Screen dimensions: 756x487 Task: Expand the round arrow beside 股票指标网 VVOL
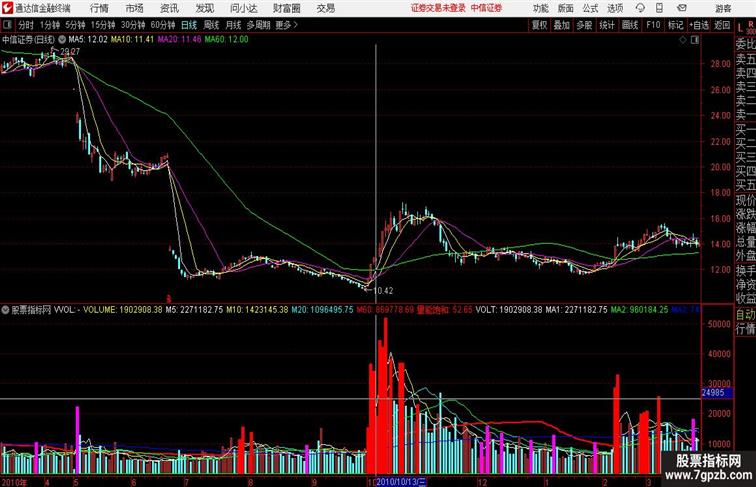click(5, 310)
